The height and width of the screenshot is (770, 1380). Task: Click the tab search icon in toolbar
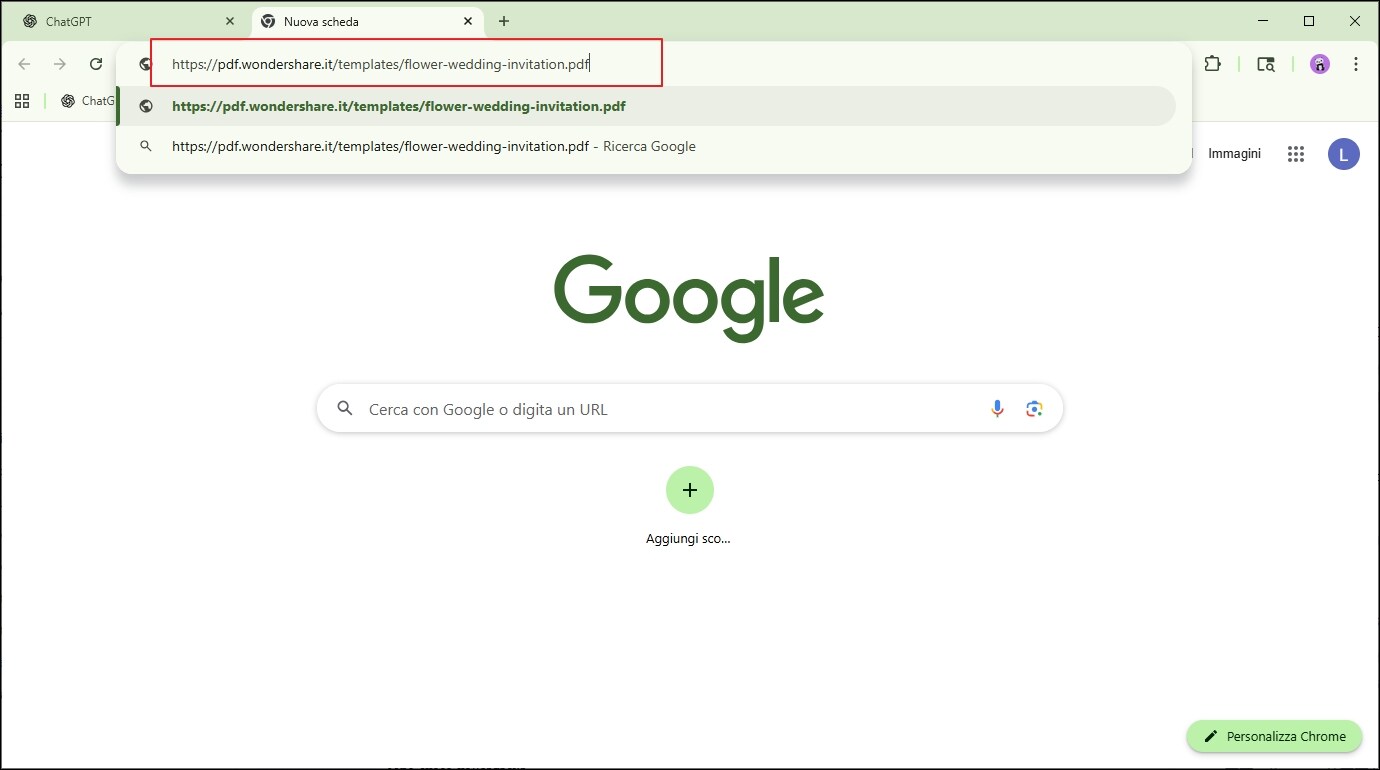(x=1266, y=64)
